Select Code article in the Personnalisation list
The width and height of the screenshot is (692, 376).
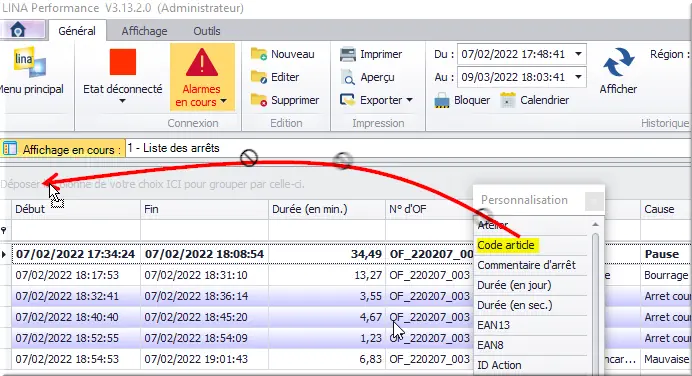click(531, 245)
